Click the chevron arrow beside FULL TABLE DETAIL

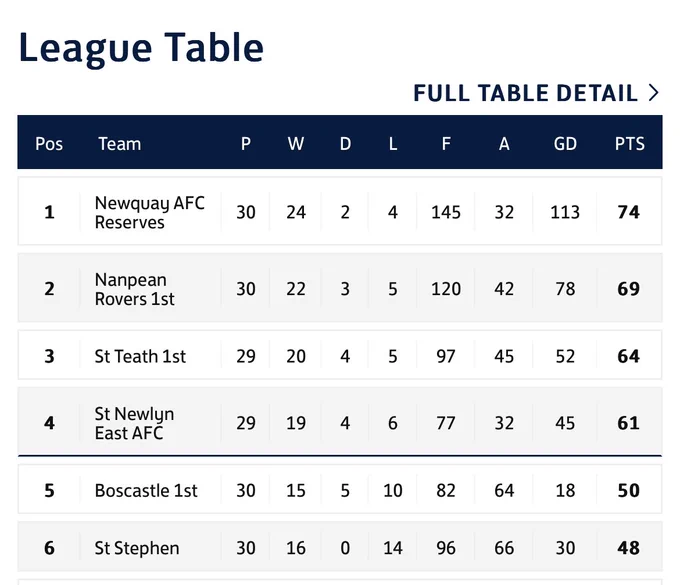tap(654, 93)
